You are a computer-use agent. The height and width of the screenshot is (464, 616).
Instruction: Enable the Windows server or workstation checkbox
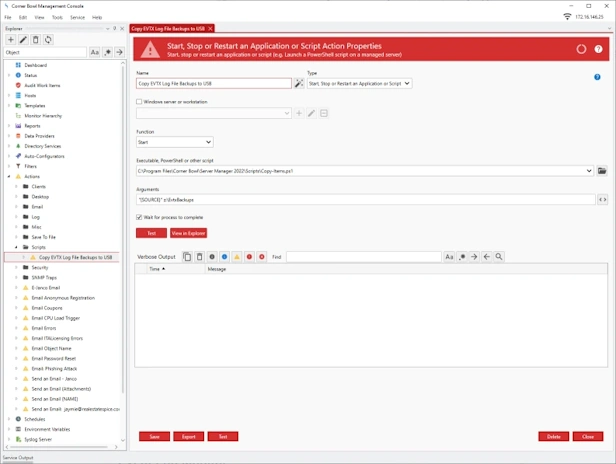(139, 102)
